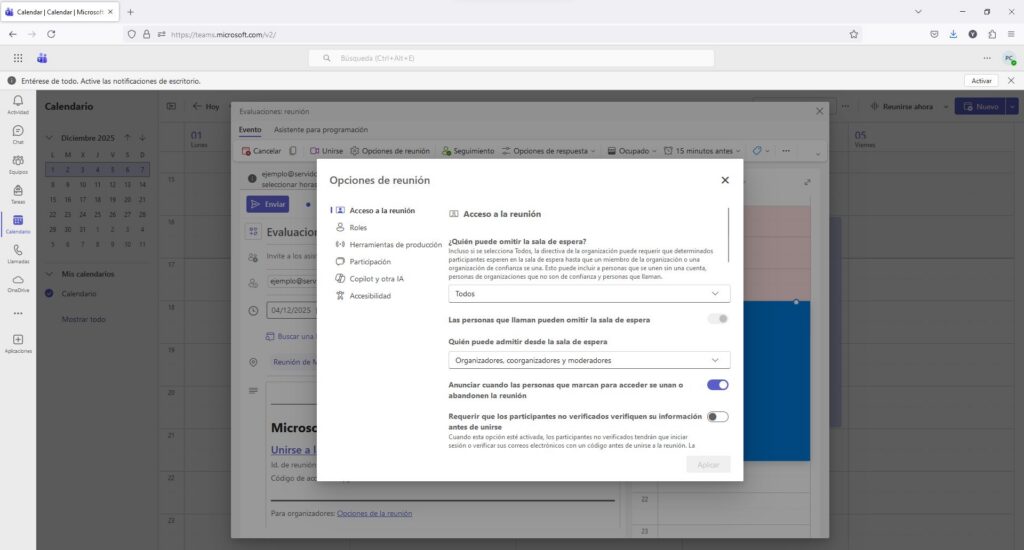Open Tareas in the Teams sidebar
The image size is (1024, 550).
point(18,194)
